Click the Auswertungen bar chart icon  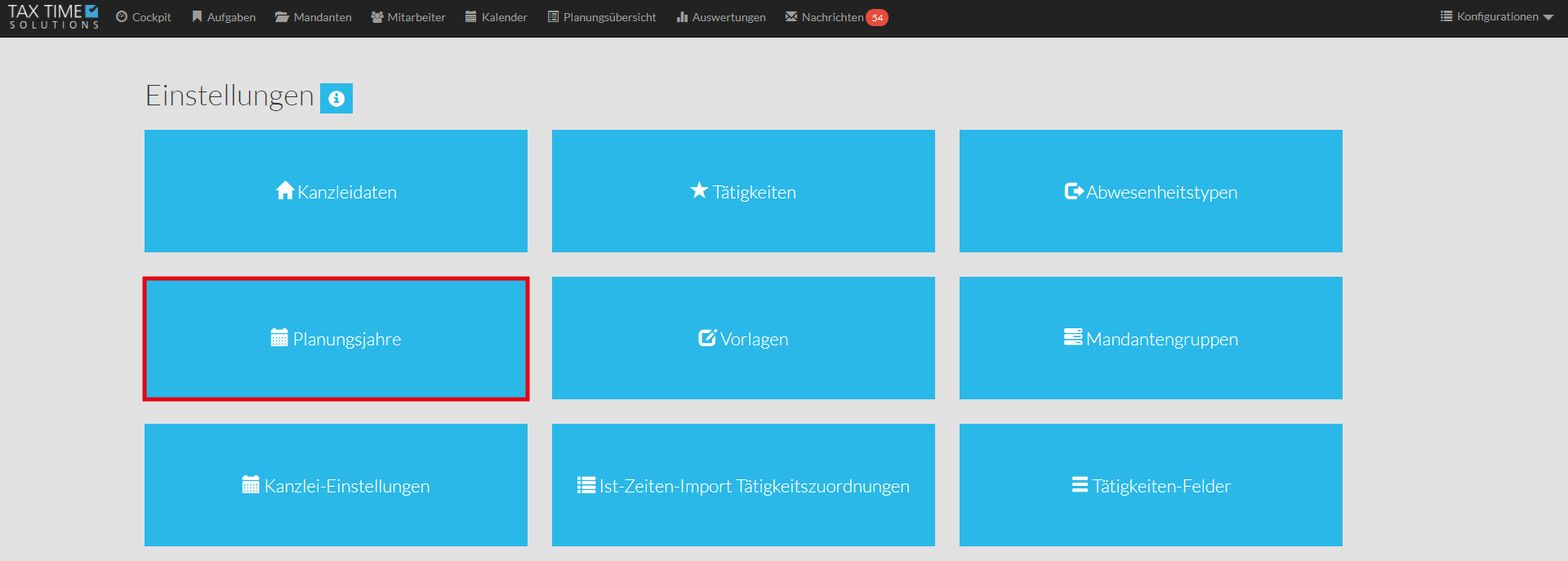click(682, 16)
